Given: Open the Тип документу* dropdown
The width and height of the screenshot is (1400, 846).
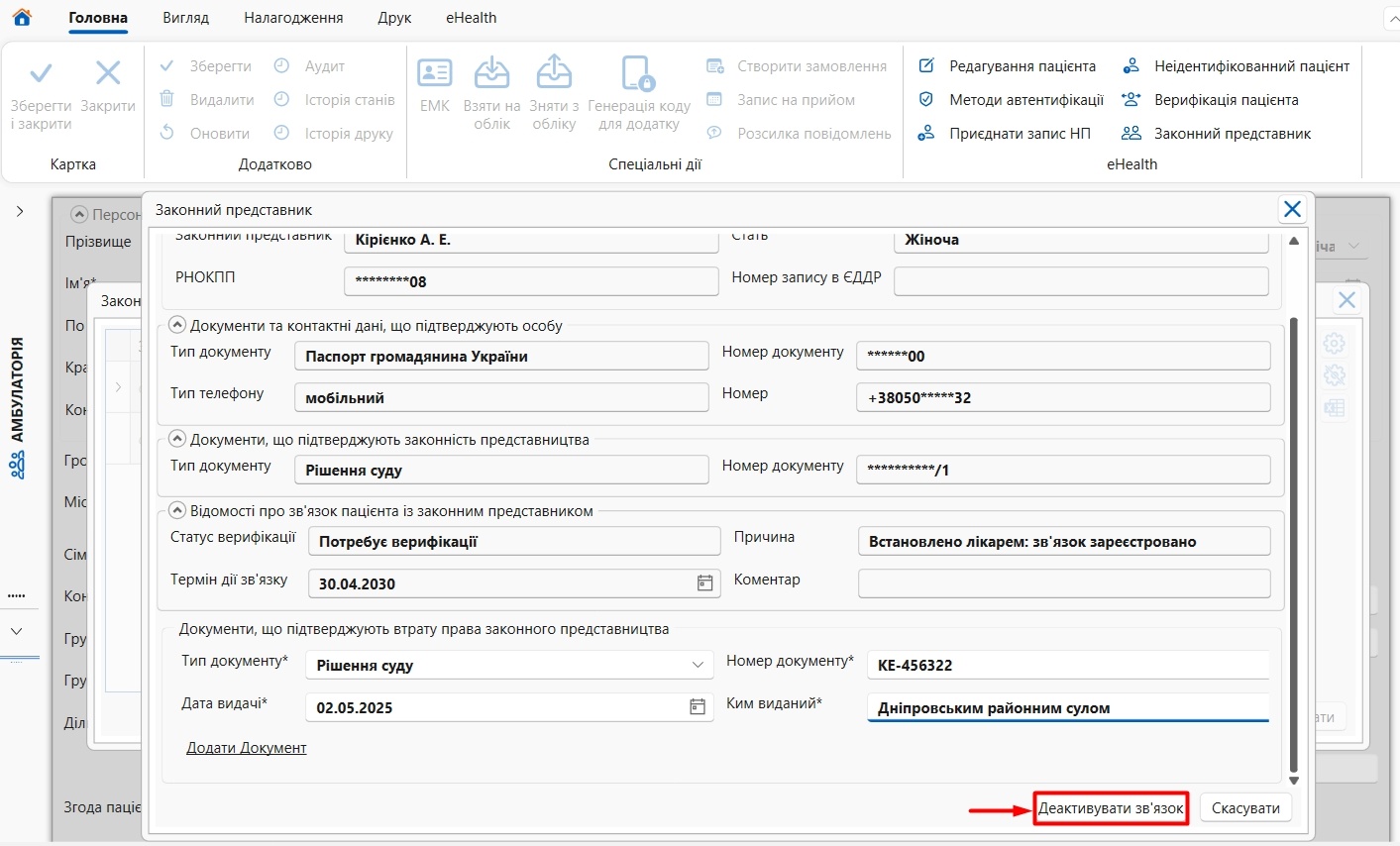Looking at the screenshot, I should click(x=698, y=665).
